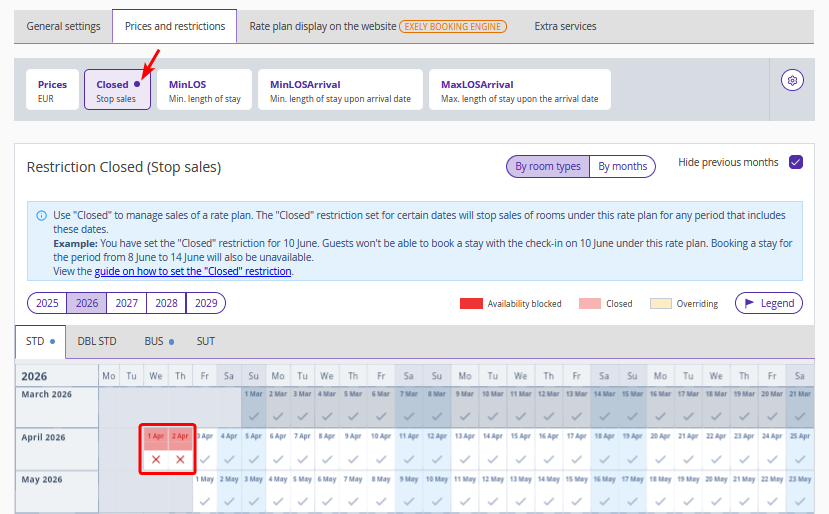Click the checkmark under 1 May

205,502
